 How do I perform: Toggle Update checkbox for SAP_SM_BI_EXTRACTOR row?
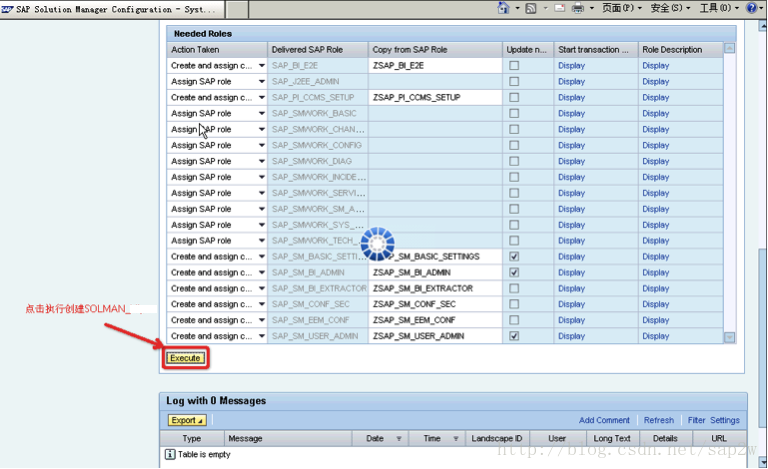(514, 288)
